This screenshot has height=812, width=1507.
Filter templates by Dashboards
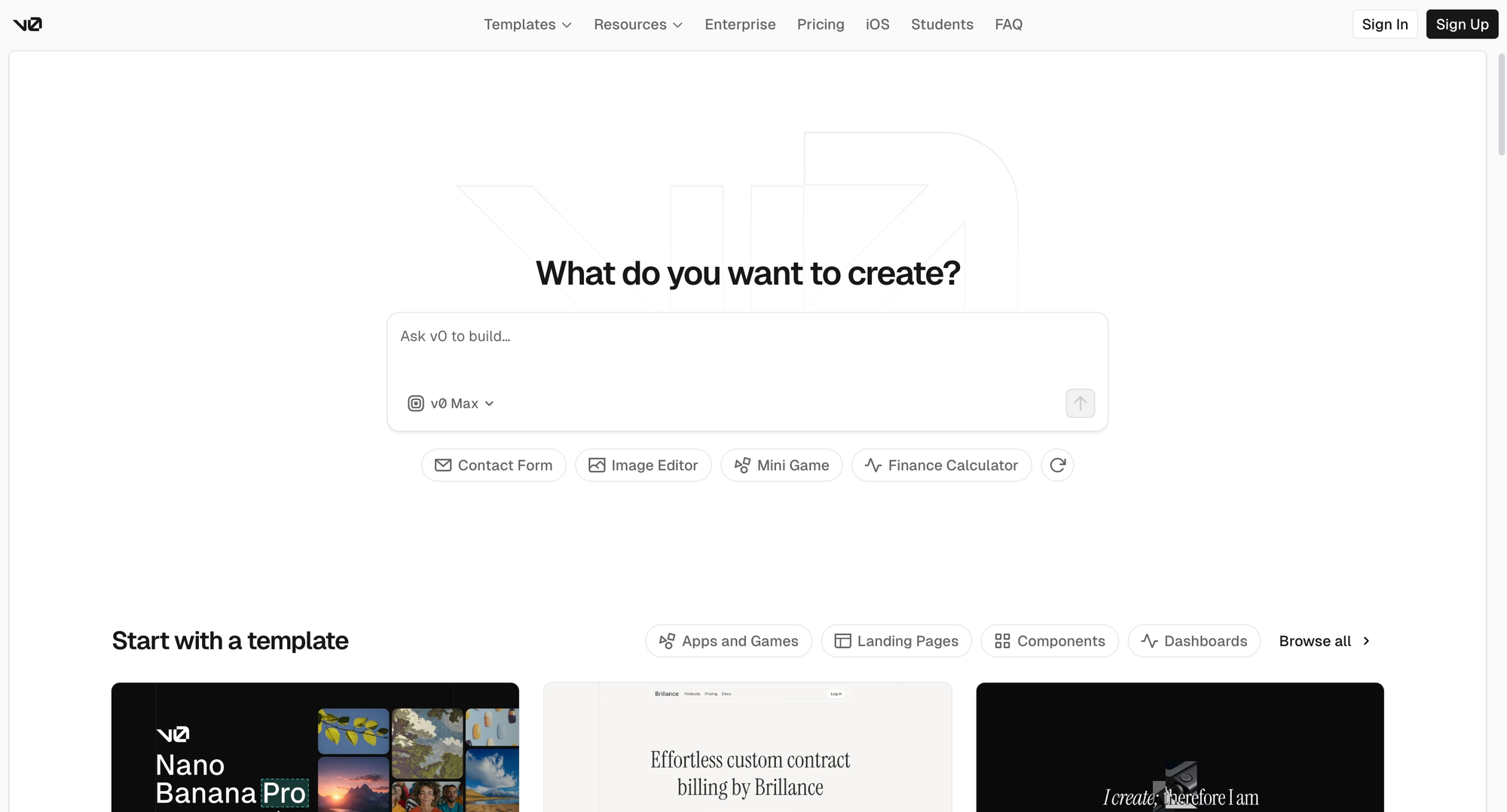pos(1194,641)
